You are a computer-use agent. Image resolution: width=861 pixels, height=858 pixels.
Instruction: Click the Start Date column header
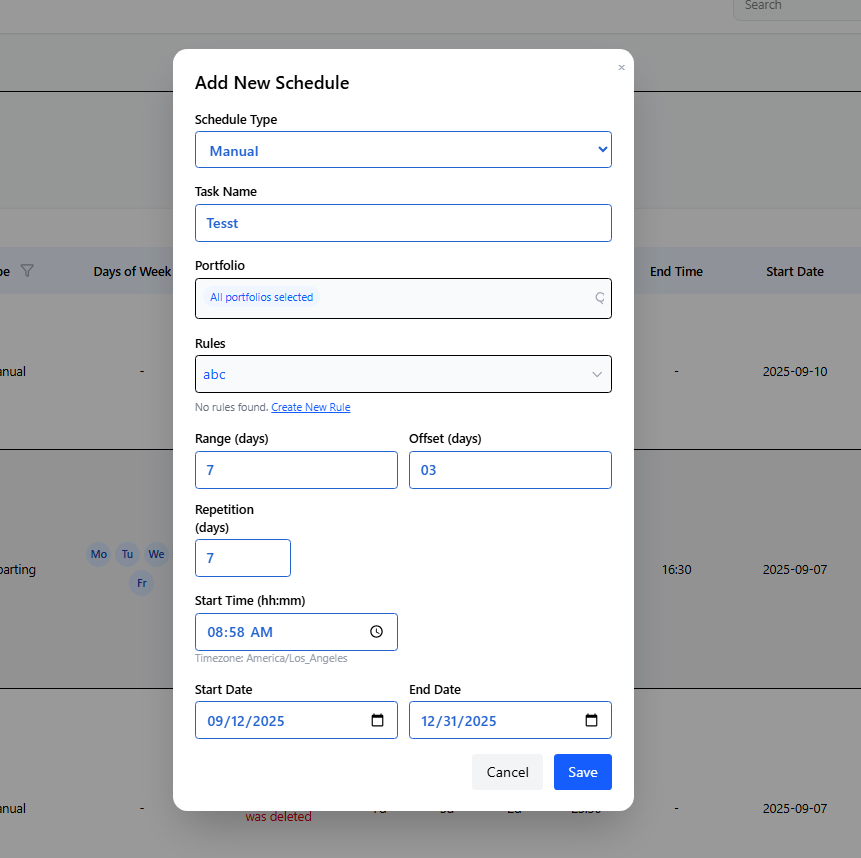[794, 271]
